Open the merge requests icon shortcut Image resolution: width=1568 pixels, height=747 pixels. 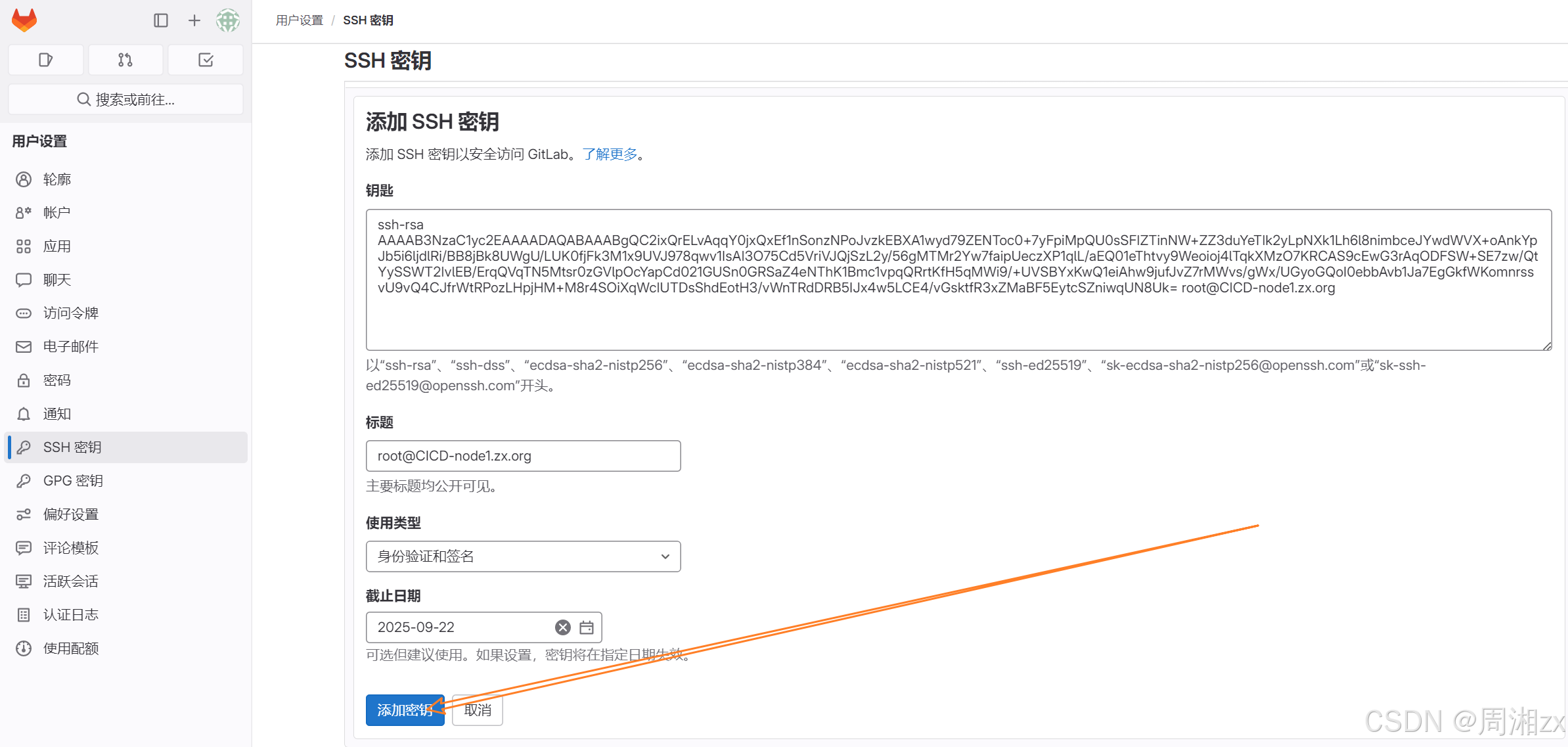coord(125,60)
